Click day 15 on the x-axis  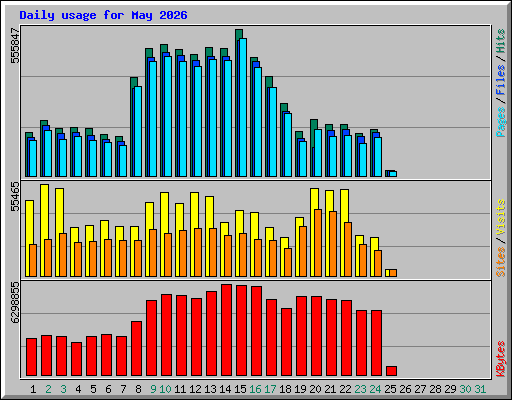(241, 389)
